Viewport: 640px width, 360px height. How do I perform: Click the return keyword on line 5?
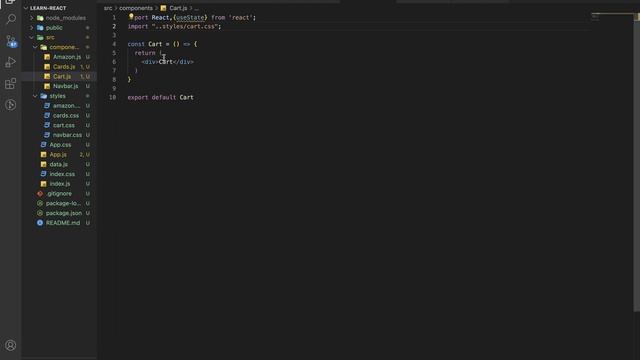point(144,53)
